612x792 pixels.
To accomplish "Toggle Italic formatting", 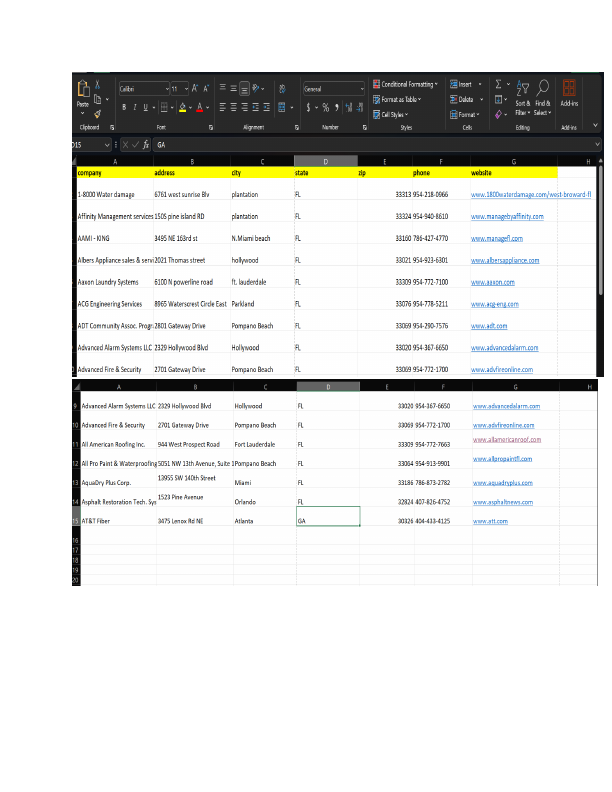I will 135,107.
